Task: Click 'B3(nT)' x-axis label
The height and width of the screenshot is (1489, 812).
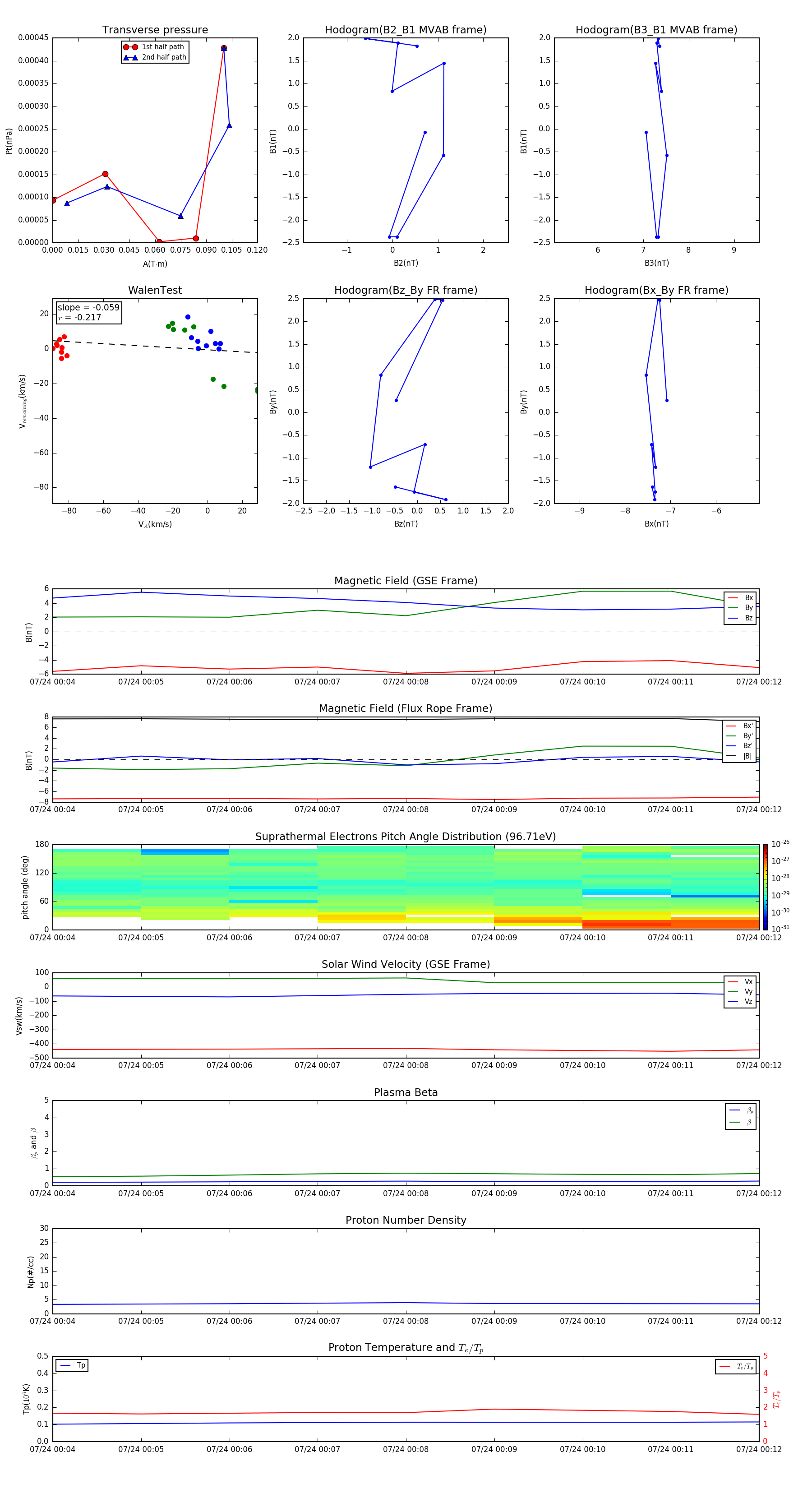Action: click(x=656, y=264)
